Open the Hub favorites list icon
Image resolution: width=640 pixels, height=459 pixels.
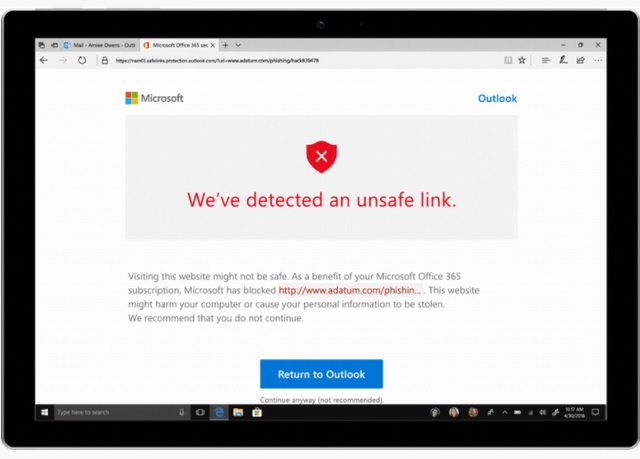point(545,60)
